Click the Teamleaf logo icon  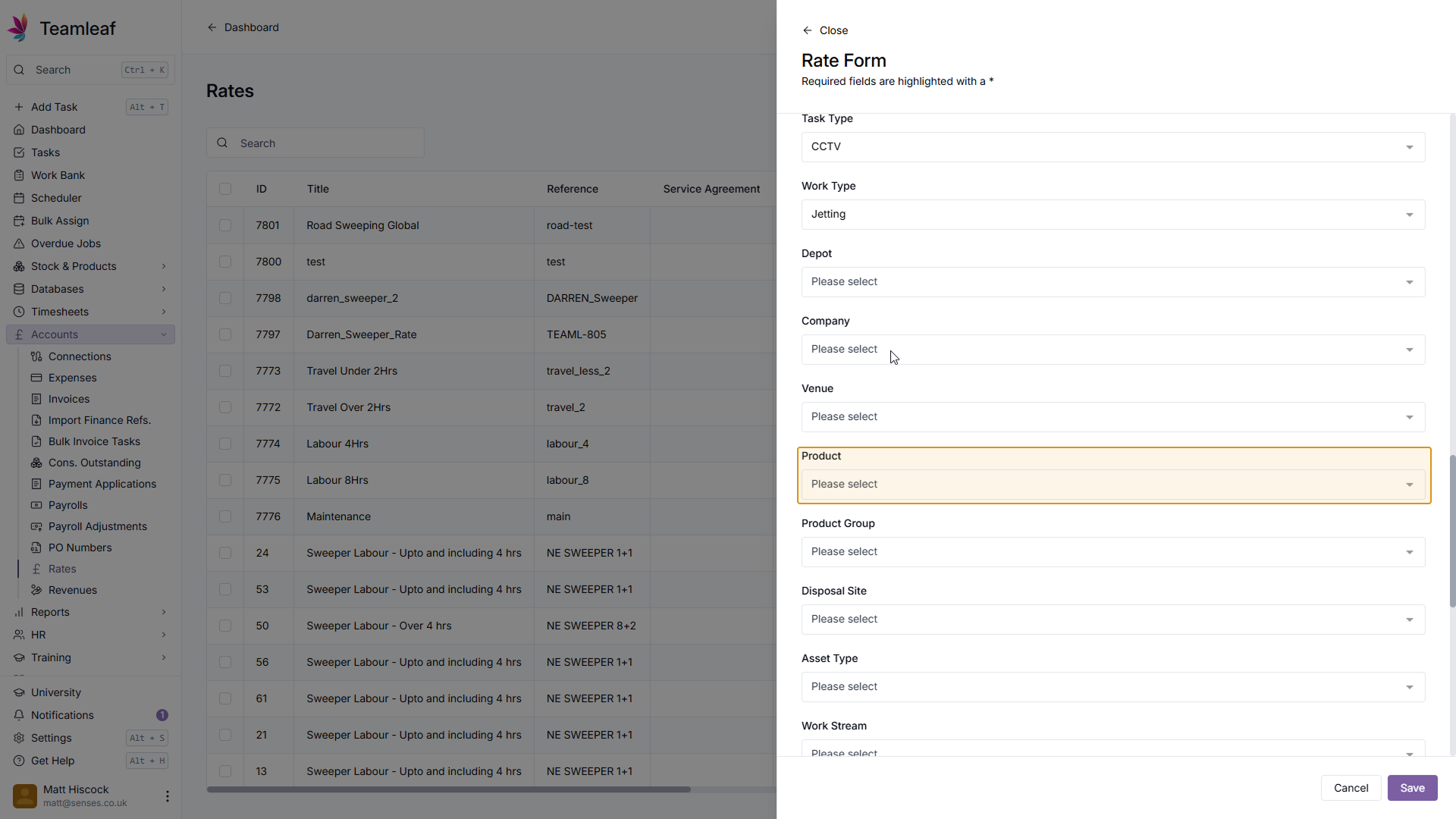point(19,28)
